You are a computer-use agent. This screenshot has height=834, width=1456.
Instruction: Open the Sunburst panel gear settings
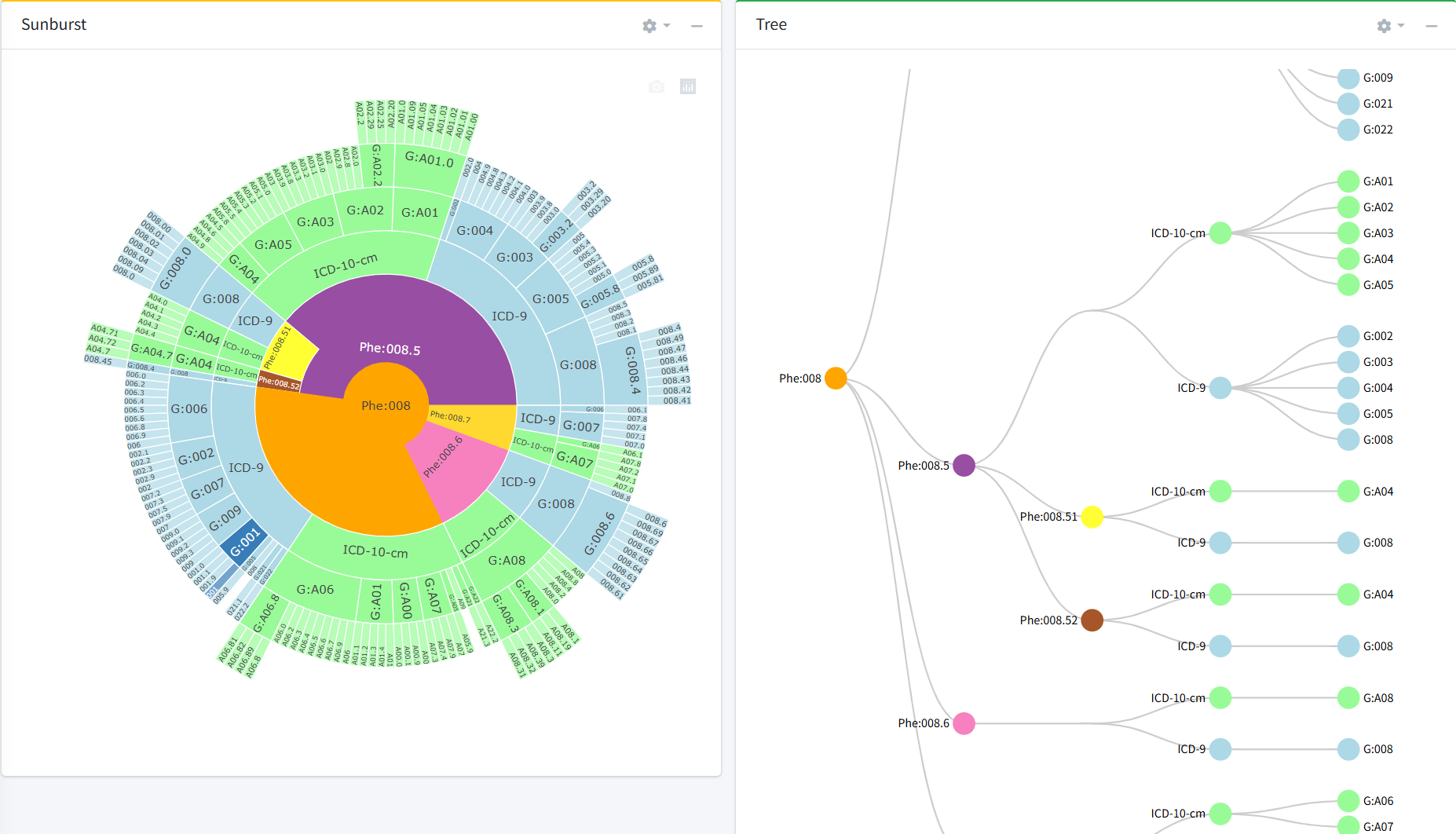(x=649, y=26)
